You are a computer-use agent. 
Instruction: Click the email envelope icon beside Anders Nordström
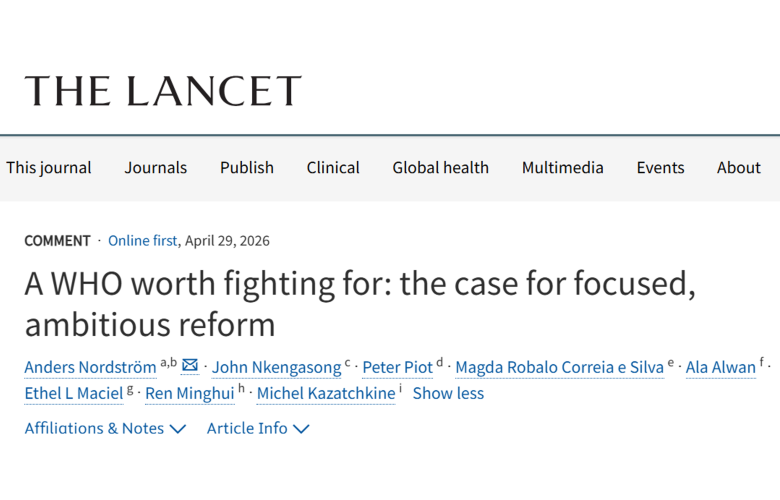[x=190, y=366]
